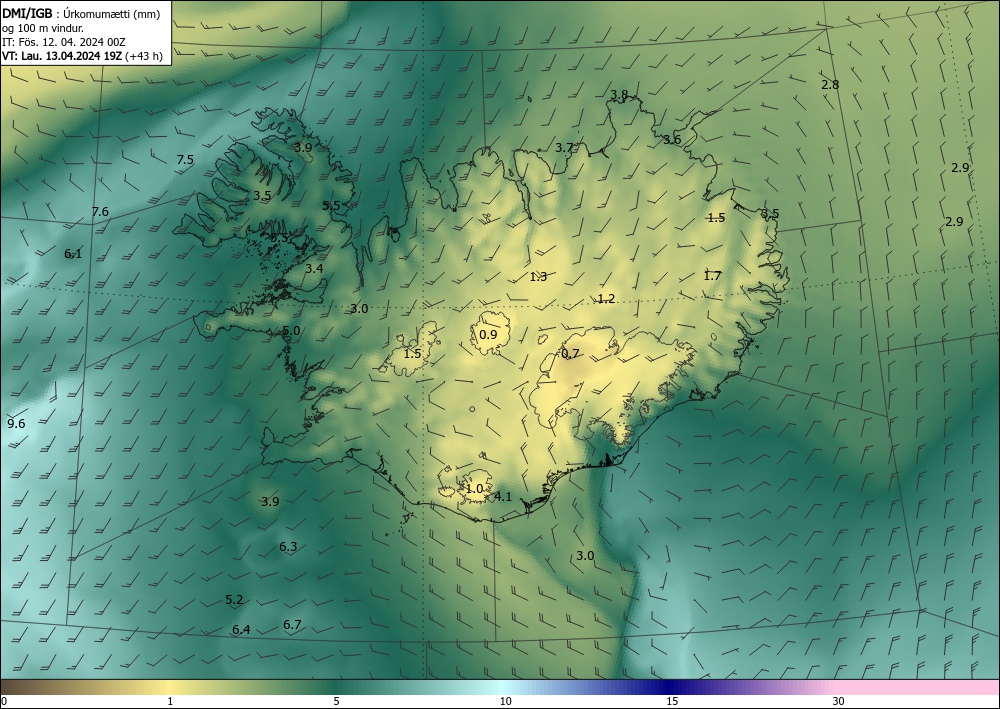Click the 4.1 value on the south coast
Viewport: 1000px width, 709px height.
point(503,496)
